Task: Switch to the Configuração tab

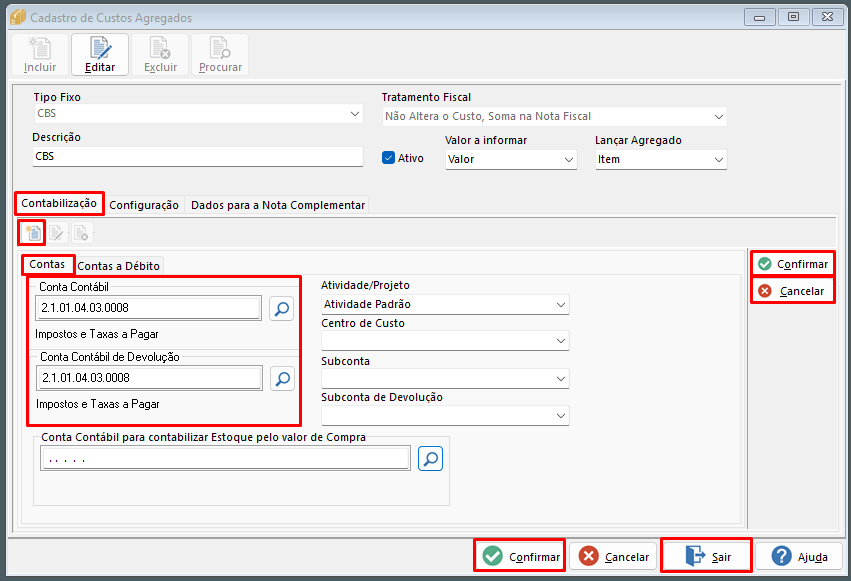Action: (144, 205)
